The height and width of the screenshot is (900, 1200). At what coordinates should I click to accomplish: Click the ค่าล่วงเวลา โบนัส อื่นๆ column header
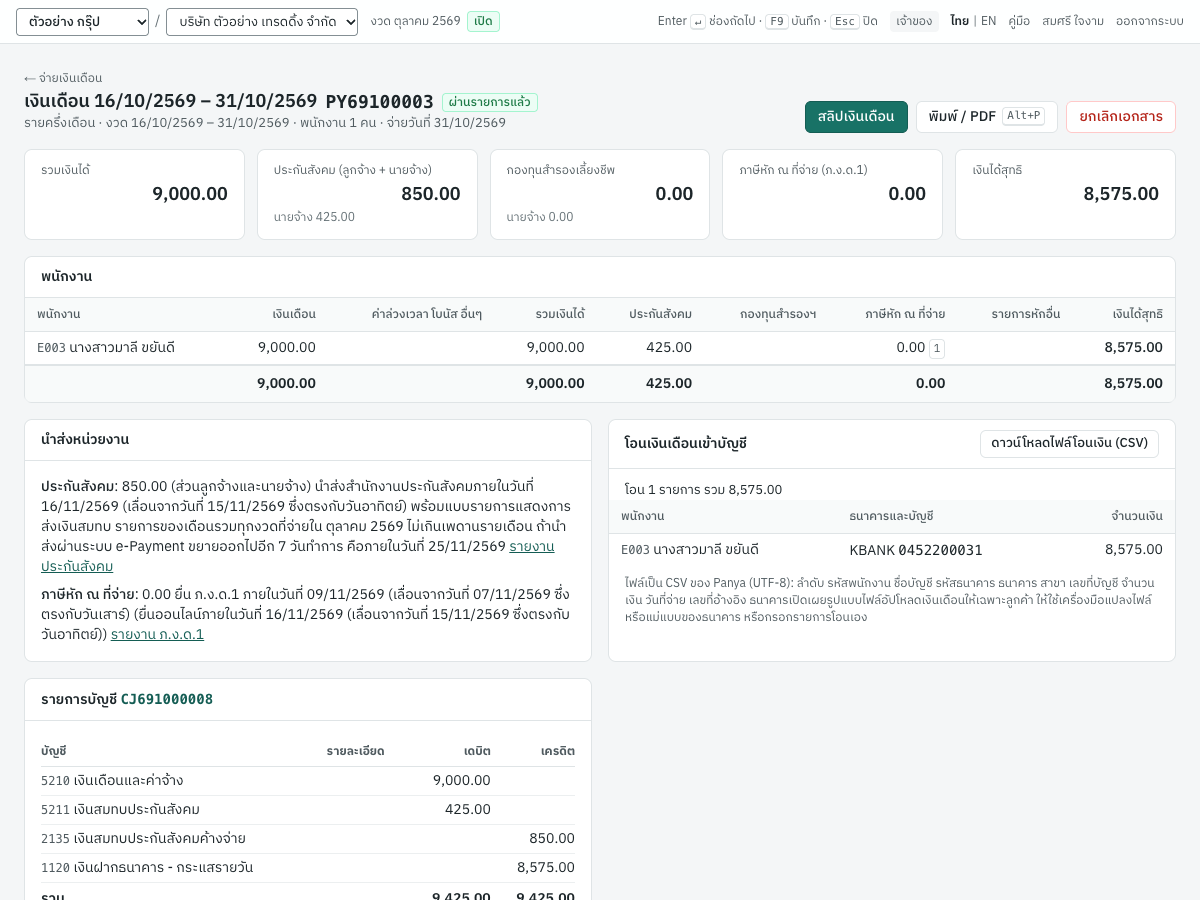pos(427,314)
